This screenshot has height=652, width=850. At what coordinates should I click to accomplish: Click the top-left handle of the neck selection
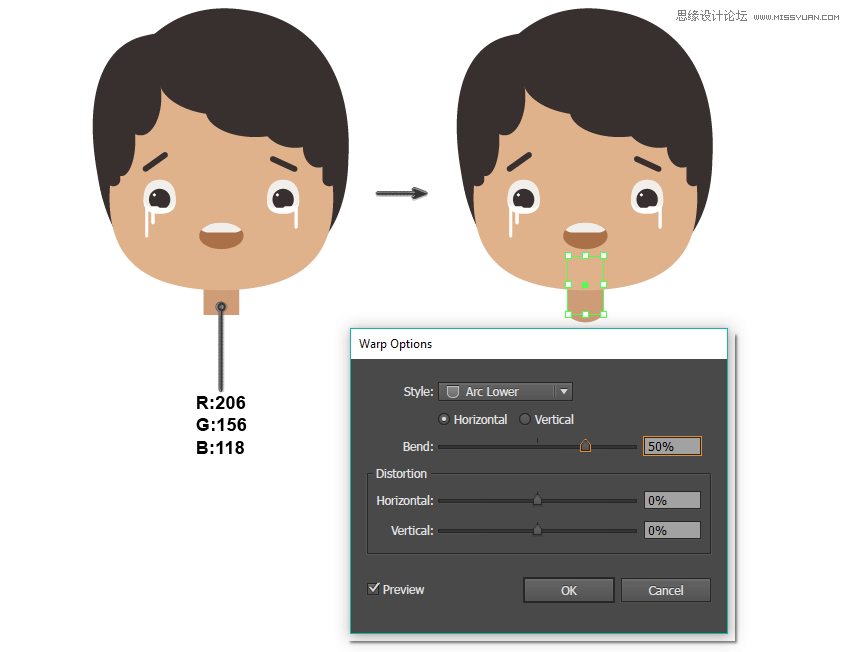coord(569,255)
